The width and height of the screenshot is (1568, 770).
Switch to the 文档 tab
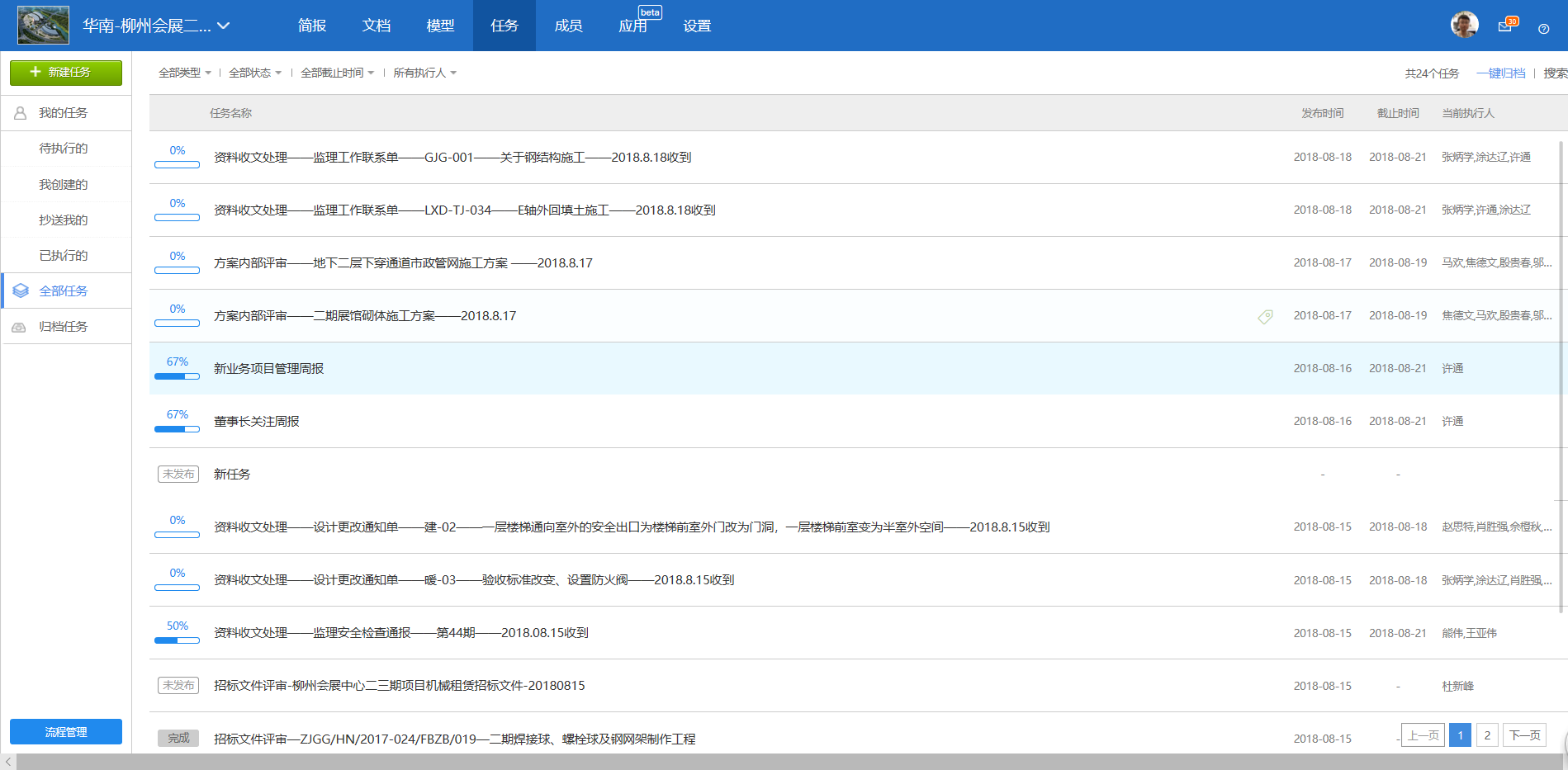(376, 26)
